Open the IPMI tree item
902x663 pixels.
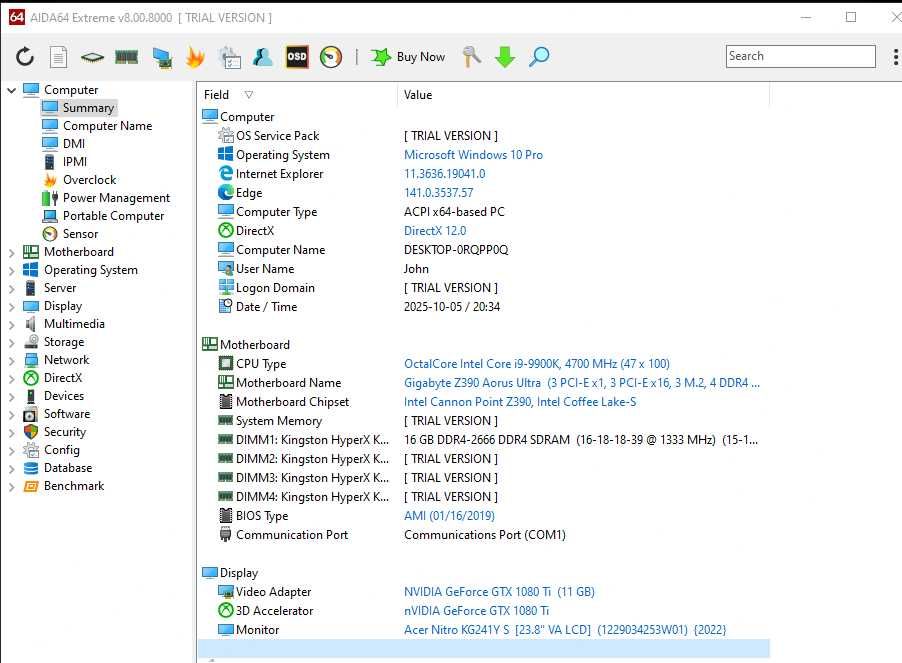click(x=65, y=162)
